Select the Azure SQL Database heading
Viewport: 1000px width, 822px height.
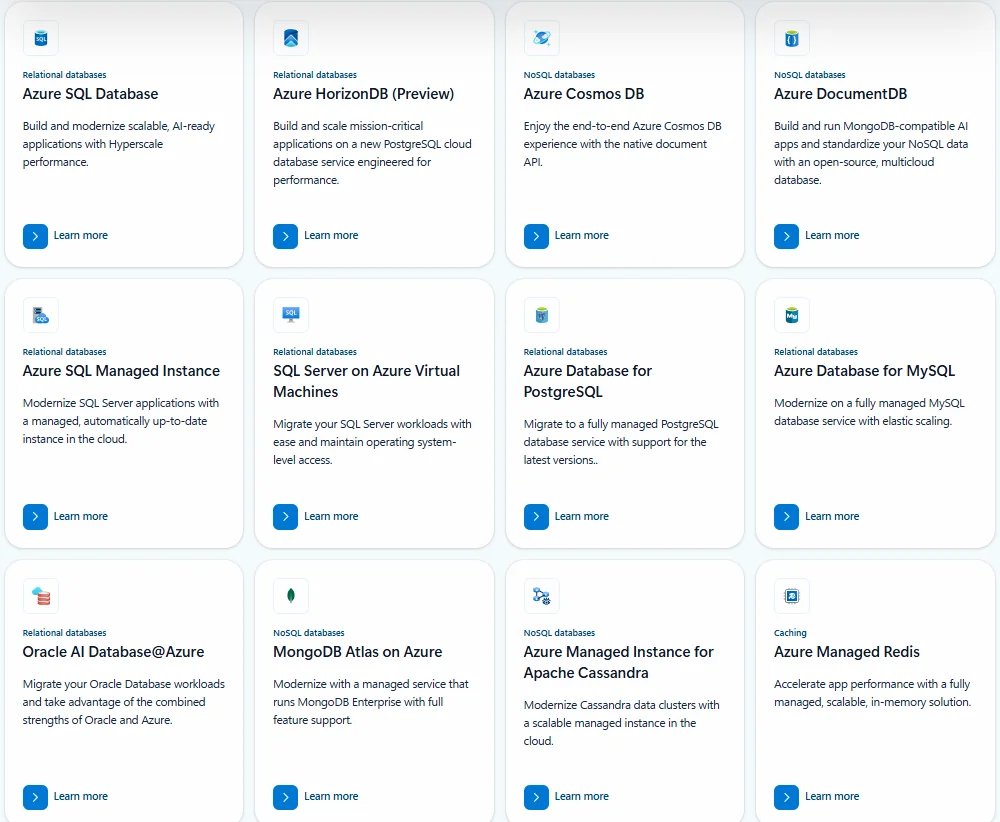click(91, 94)
